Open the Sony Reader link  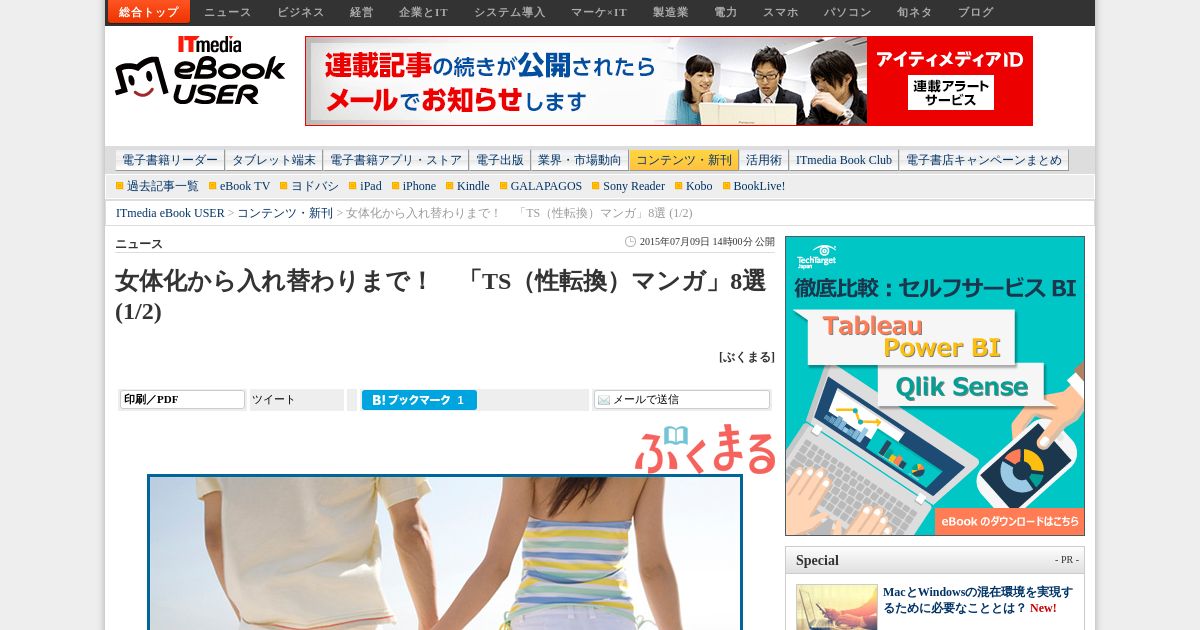(x=634, y=186)
